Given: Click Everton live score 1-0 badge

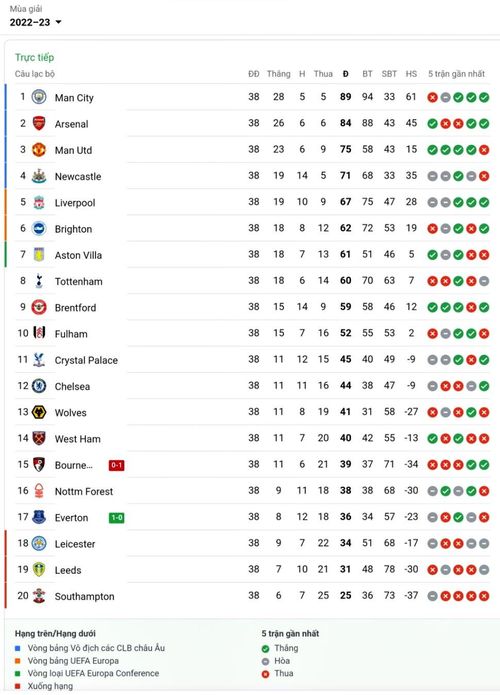Looking at the screenshot, I should click(x=117, y=517).
